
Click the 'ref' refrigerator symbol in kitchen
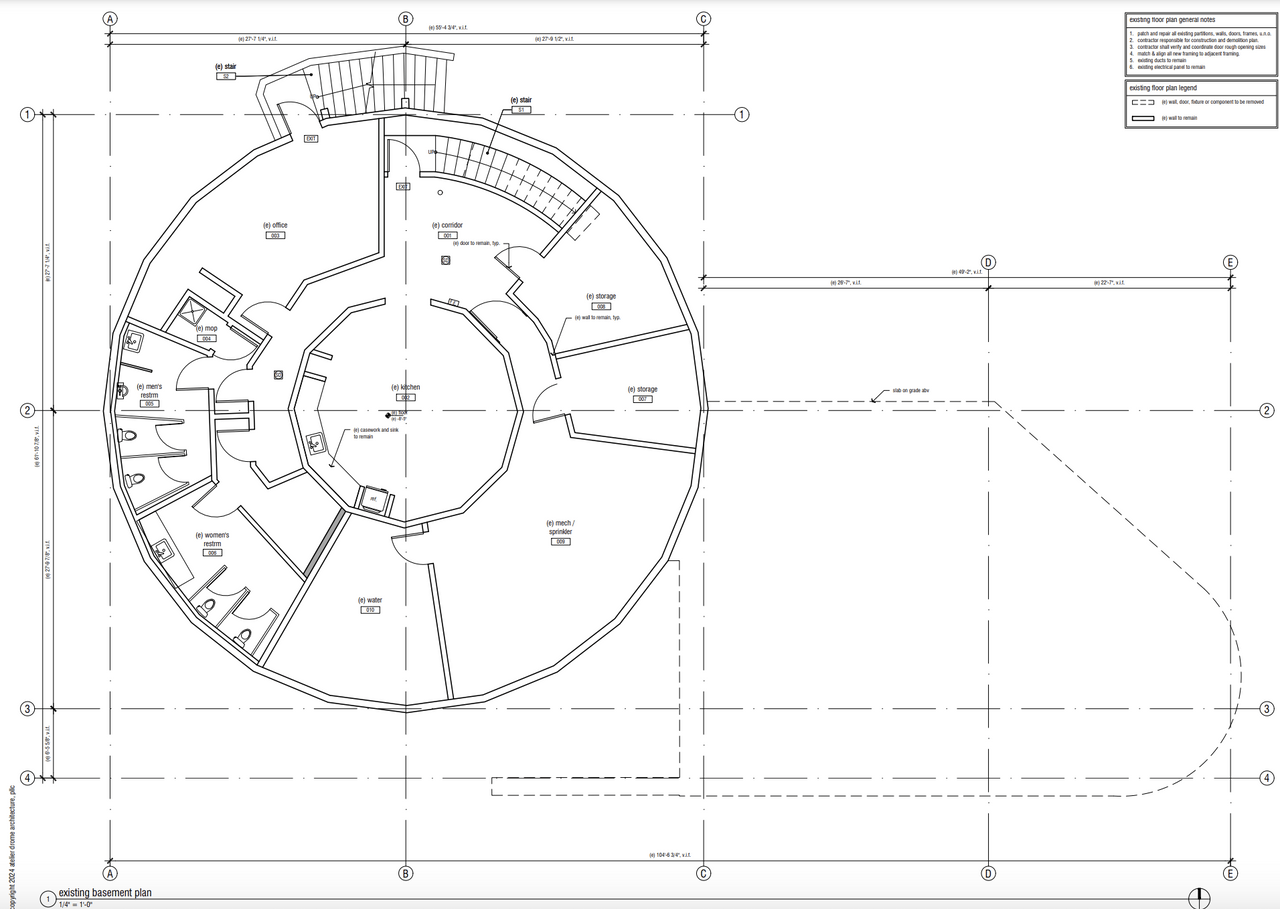[x=373, y=498]
